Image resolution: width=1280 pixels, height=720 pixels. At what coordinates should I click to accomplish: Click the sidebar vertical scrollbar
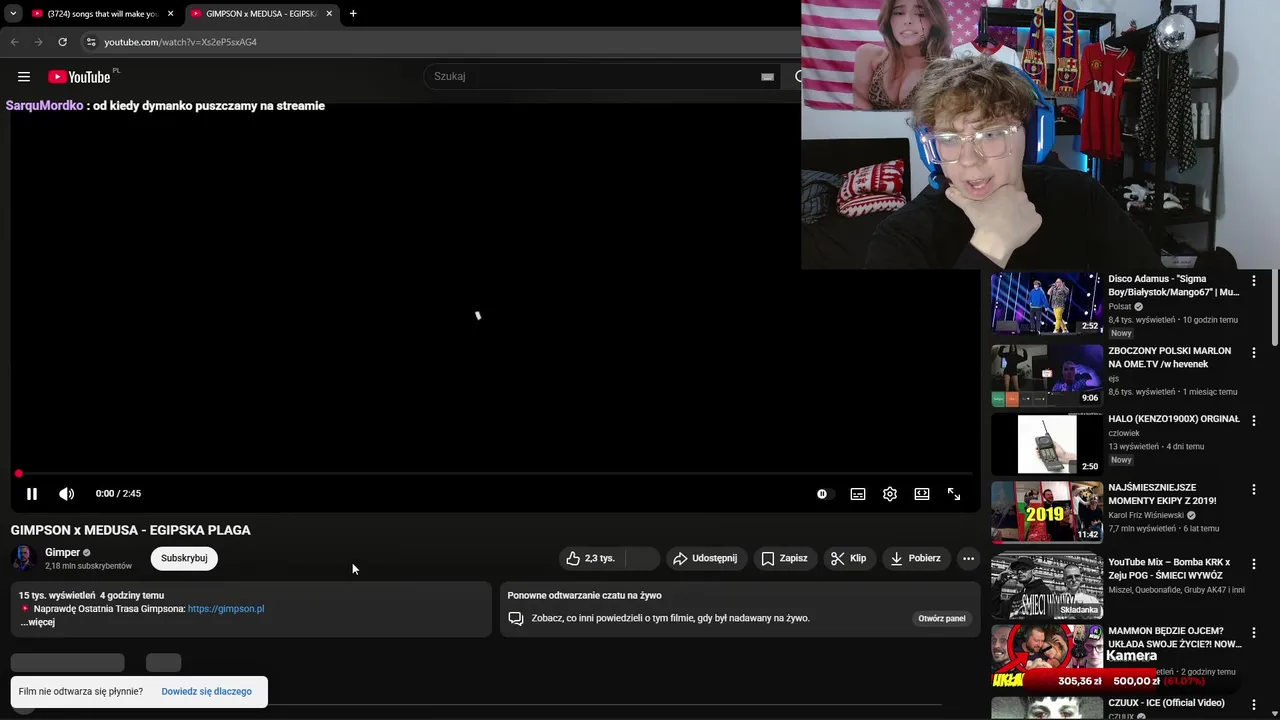coord(1274,310)
